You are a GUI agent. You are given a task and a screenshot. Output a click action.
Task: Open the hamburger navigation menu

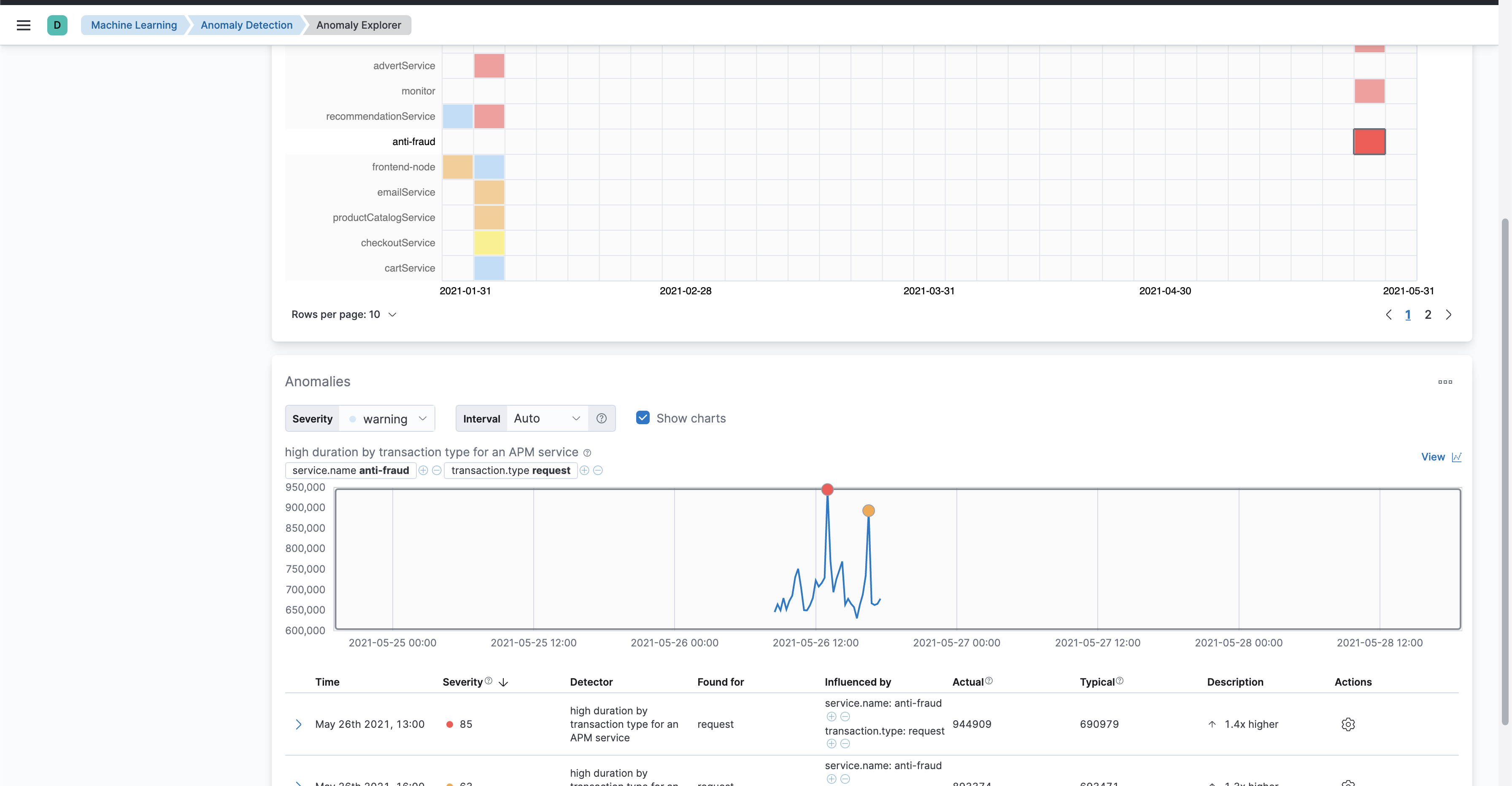click(24, 25)
